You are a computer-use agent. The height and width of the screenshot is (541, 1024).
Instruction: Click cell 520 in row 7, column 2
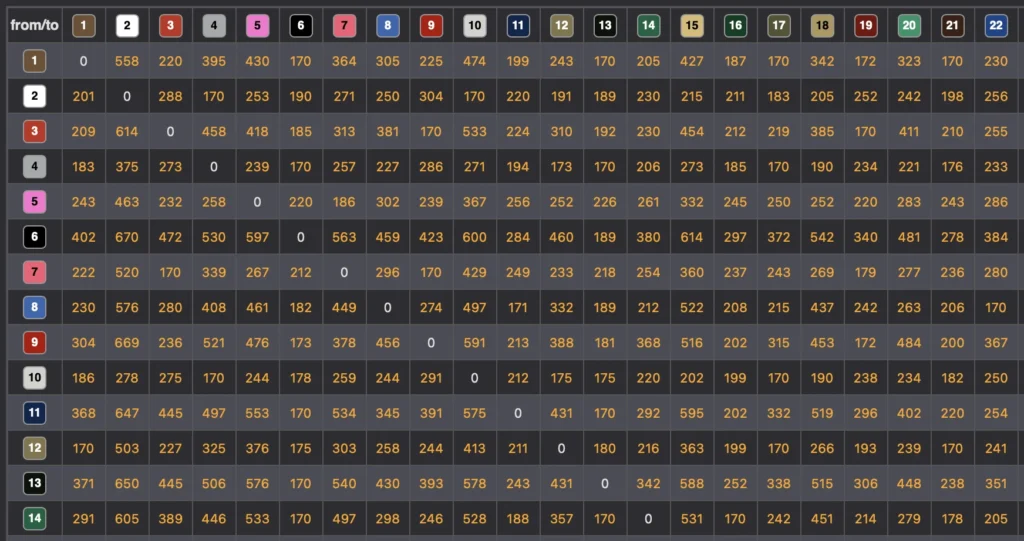[127, 272]
